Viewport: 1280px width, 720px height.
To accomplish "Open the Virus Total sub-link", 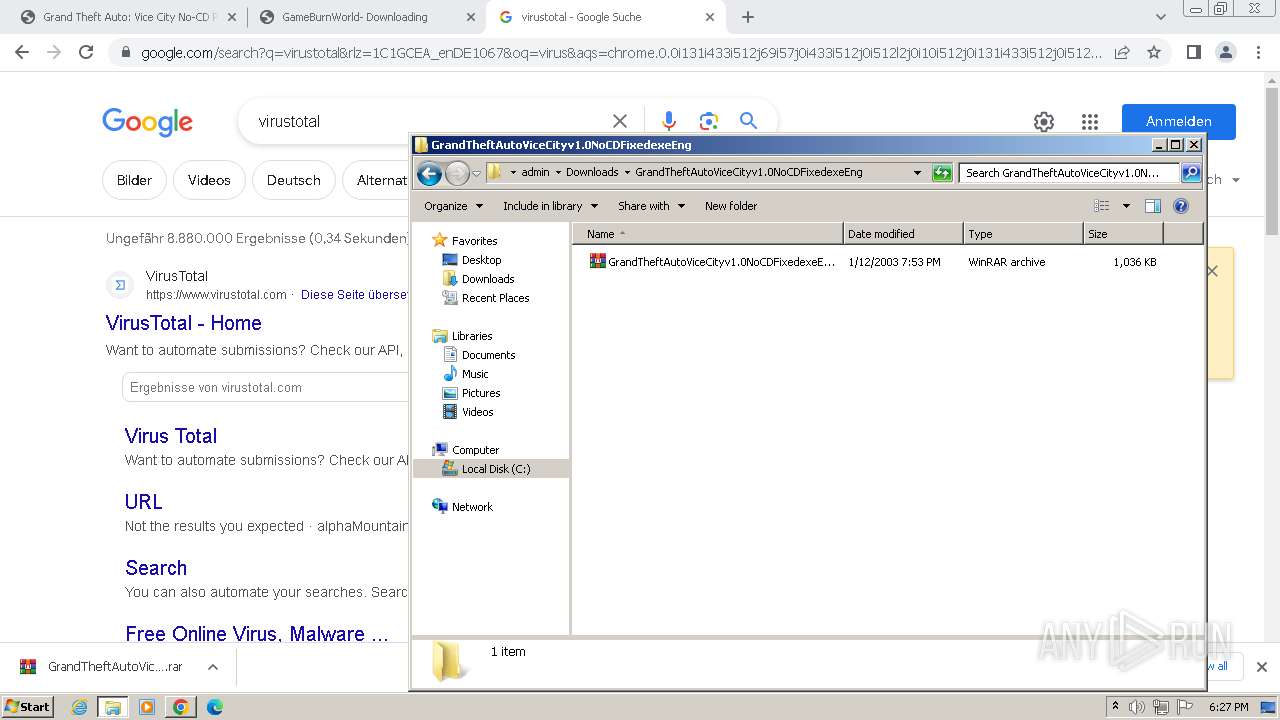I will (171, 436).
